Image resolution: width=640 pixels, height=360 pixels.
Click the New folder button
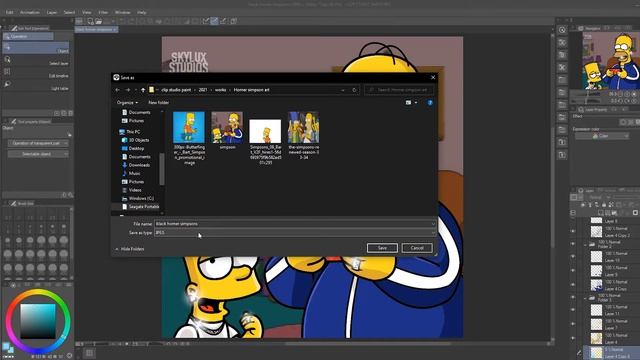(158, 102)
